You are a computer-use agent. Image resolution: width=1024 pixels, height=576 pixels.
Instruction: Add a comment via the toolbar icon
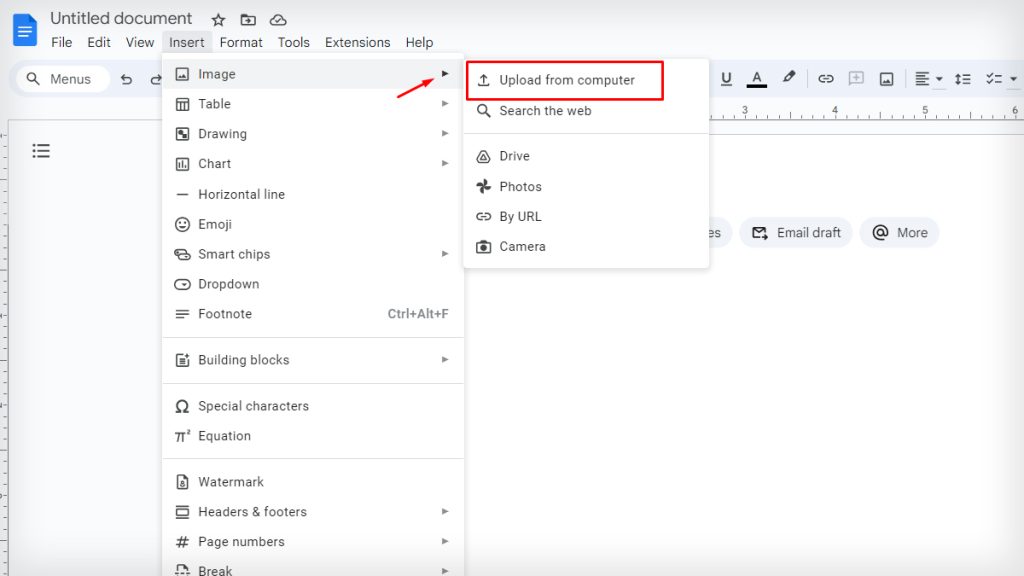pos(856,78)
